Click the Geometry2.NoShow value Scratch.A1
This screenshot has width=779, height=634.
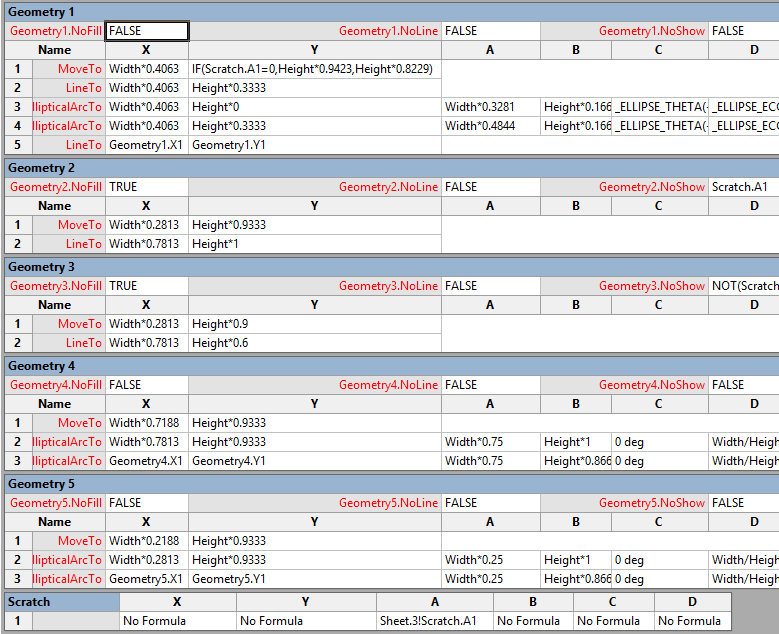[x=743, y=187]
